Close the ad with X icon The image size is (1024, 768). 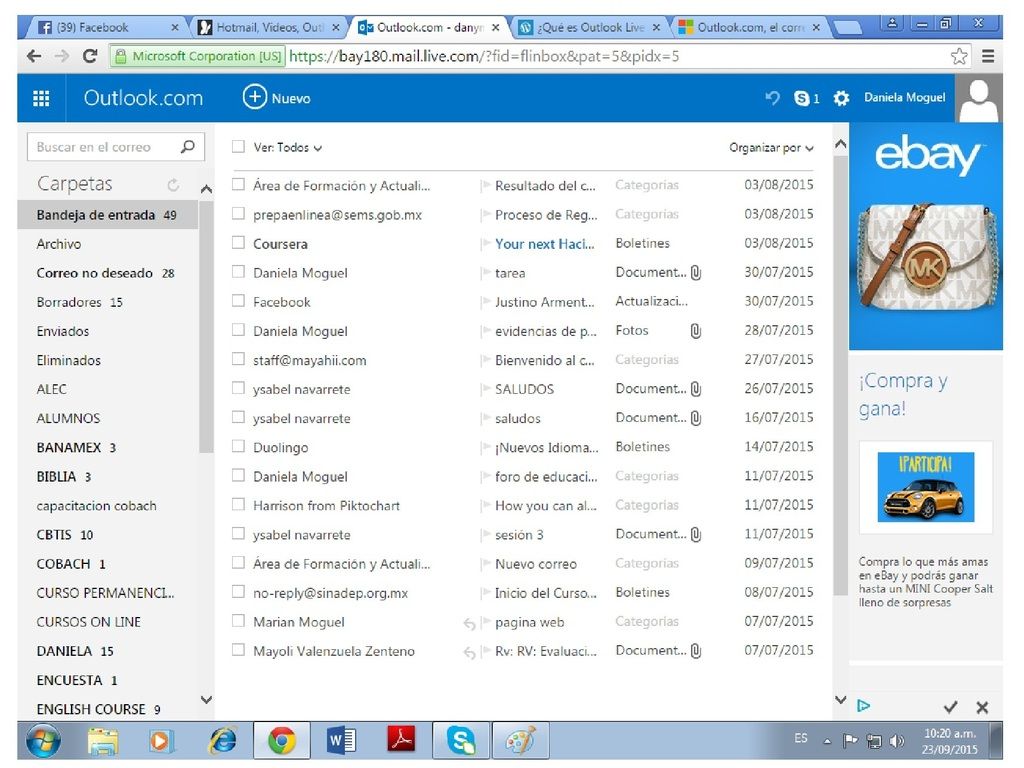982,707
